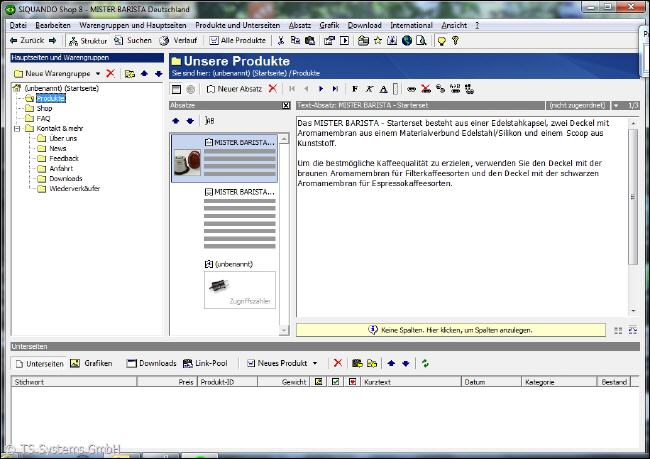
Task: Go to next paragraph with blue arrow
Action: coord(321,89)
